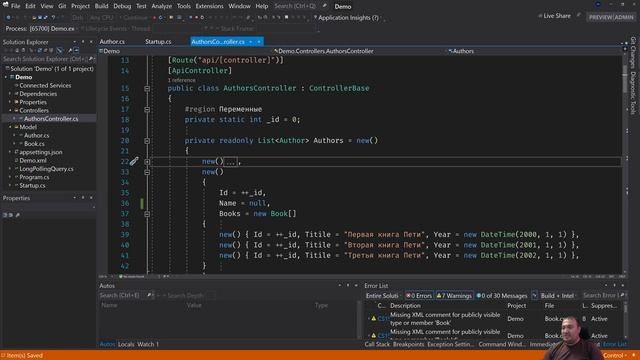640x360 pixels.
Task: Select Connected Services node
Action: [x=45, y=85]
